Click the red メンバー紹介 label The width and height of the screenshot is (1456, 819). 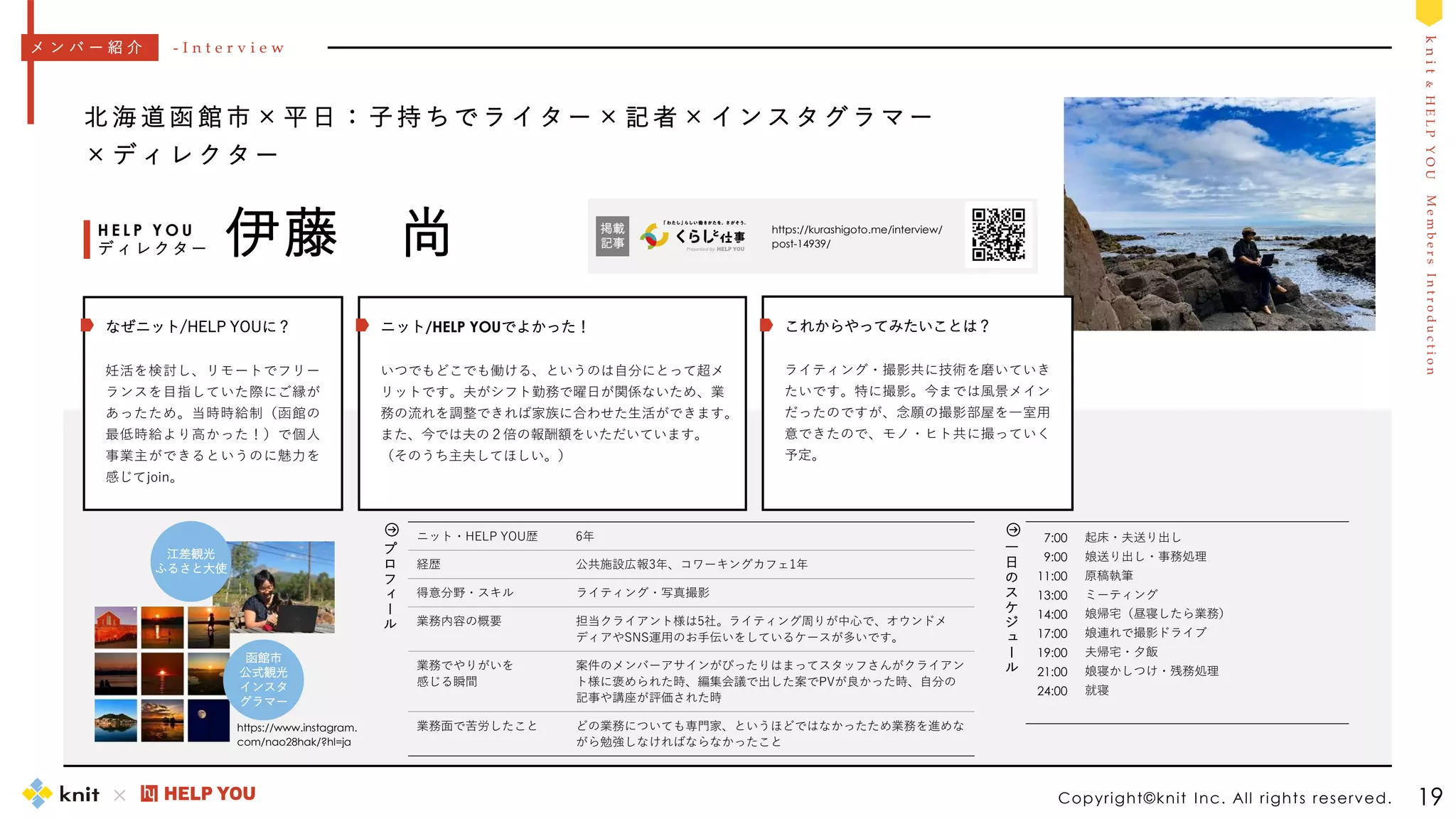[89, 48]
